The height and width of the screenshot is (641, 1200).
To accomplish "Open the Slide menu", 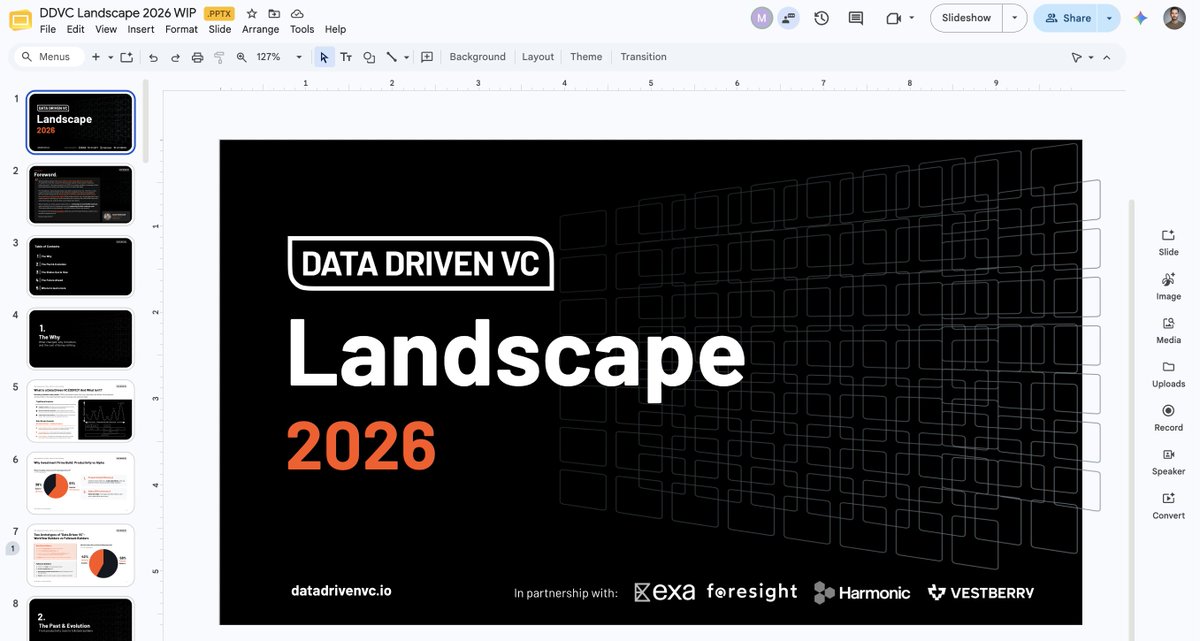I will point(220,30).
